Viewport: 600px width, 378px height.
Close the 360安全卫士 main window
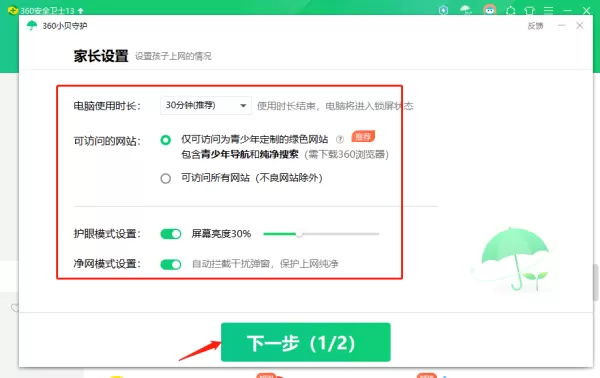point(586,11)
